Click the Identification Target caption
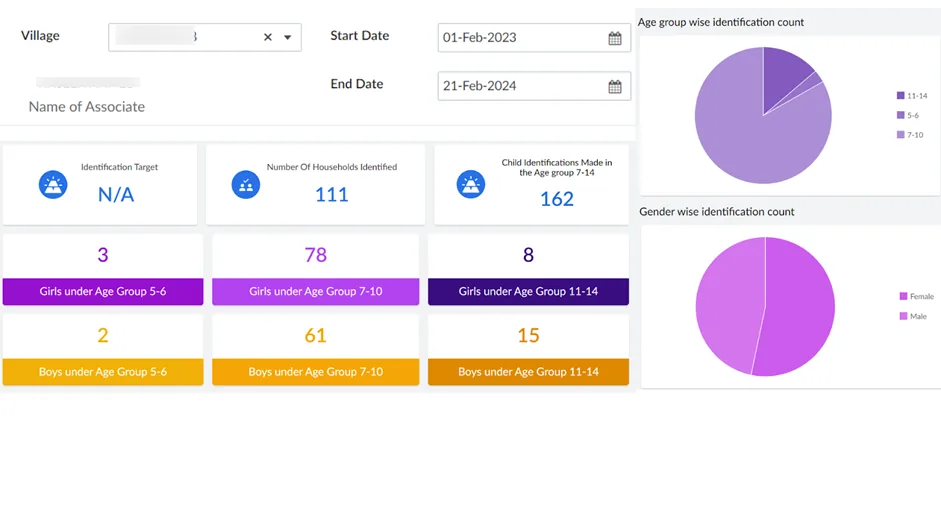The image size is (941, 529). tap(119, 167)
